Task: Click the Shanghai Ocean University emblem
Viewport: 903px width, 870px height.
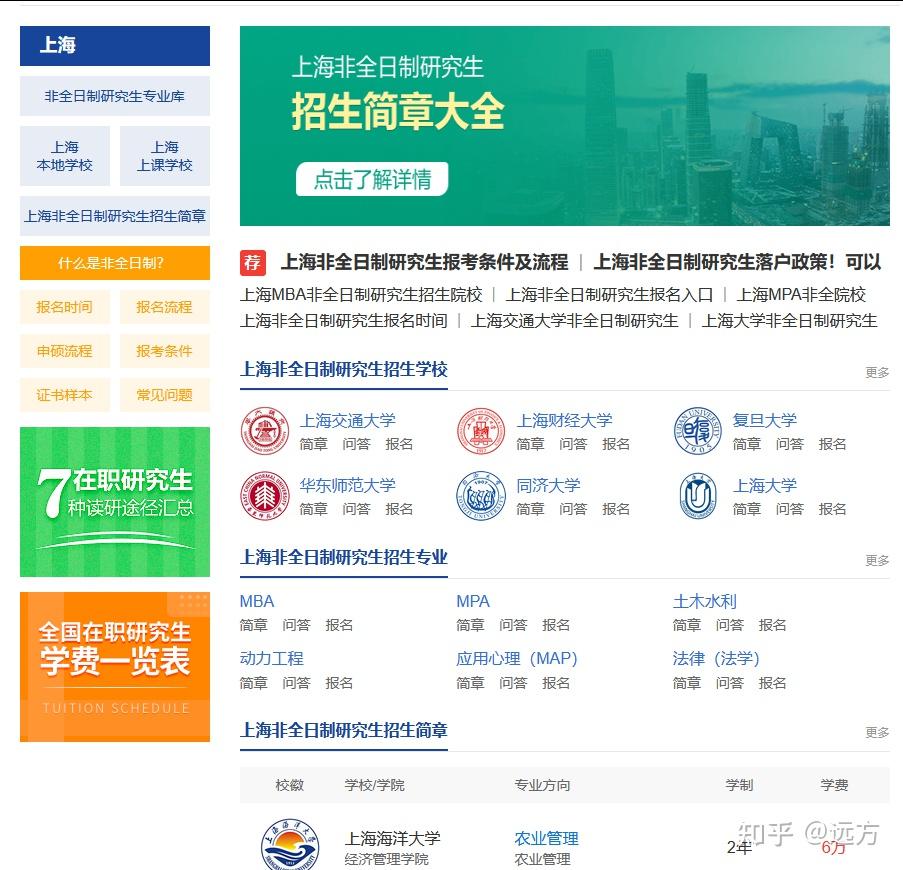Action: coord(290,845)
